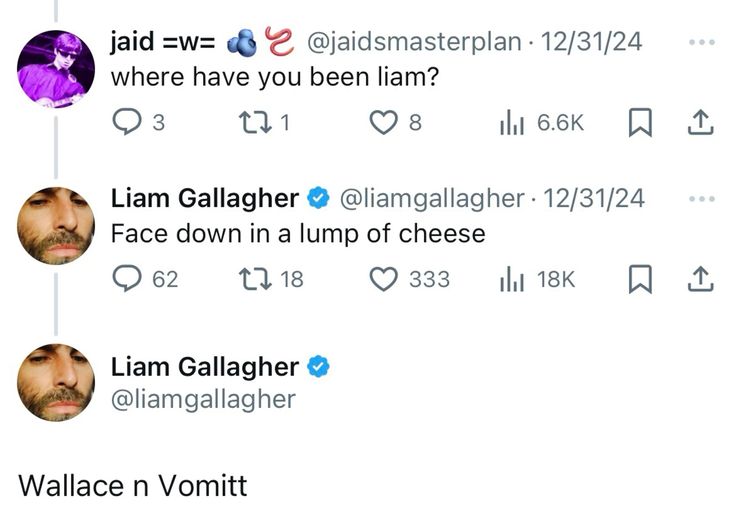
Task: Bookmark Liam's 'lump of cheese' tweet
Action: point(640,279)
